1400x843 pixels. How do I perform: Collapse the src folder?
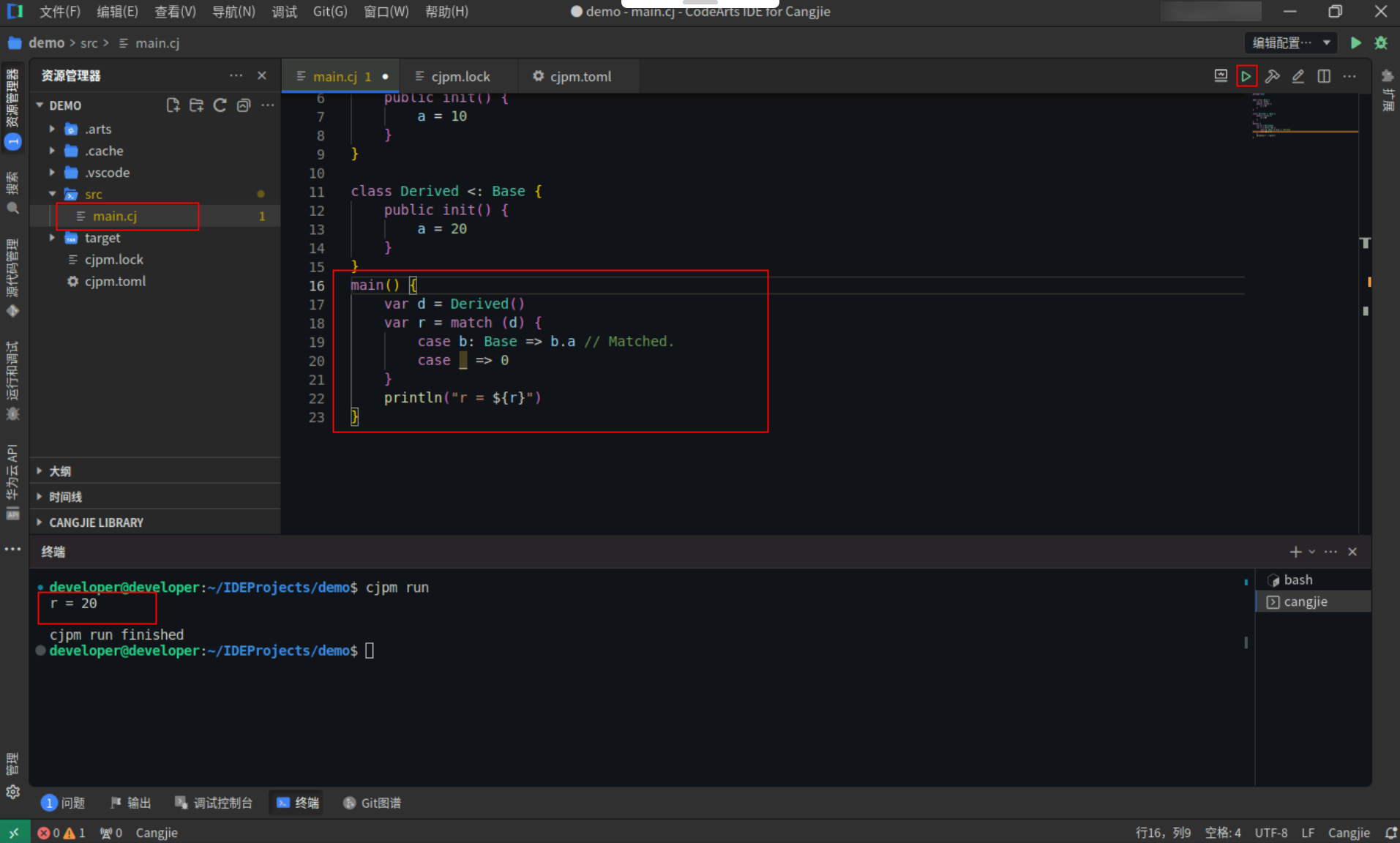pos(52,194)
